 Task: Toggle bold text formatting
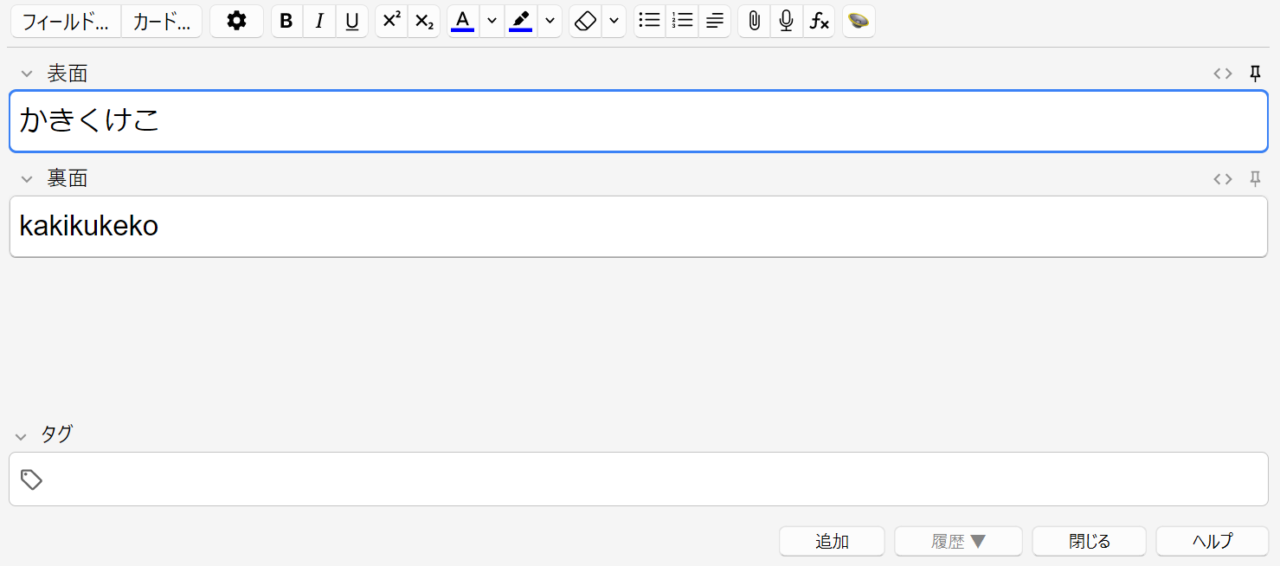pos(287,21)
